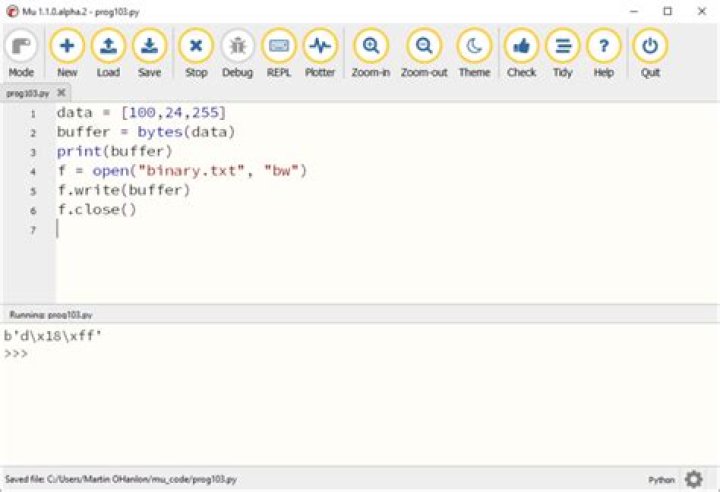
Task: Toggle the Theme moon icon
Action: click(474, 53)
